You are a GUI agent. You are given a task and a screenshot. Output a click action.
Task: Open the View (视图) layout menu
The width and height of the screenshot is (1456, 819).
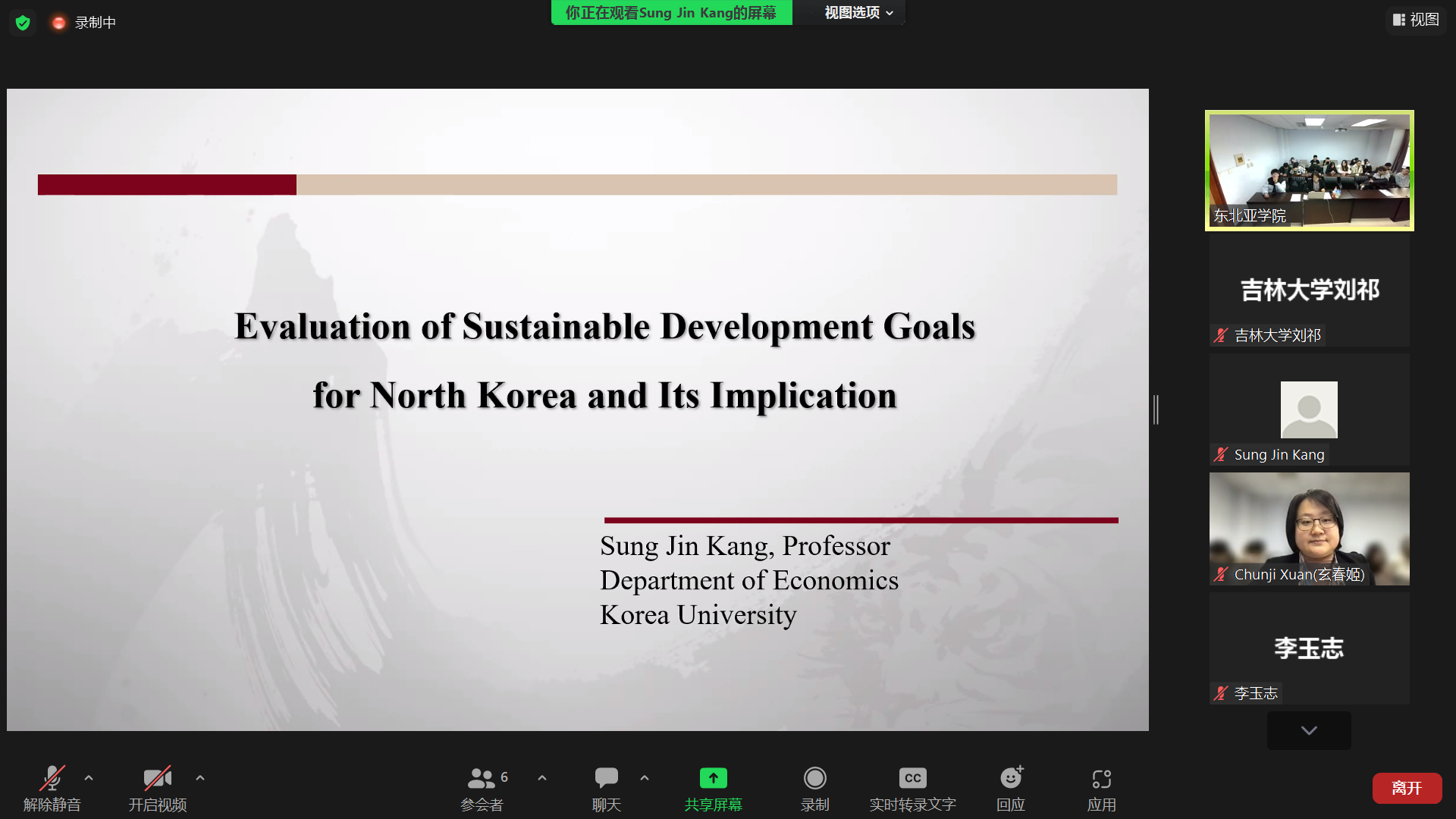1415,20
